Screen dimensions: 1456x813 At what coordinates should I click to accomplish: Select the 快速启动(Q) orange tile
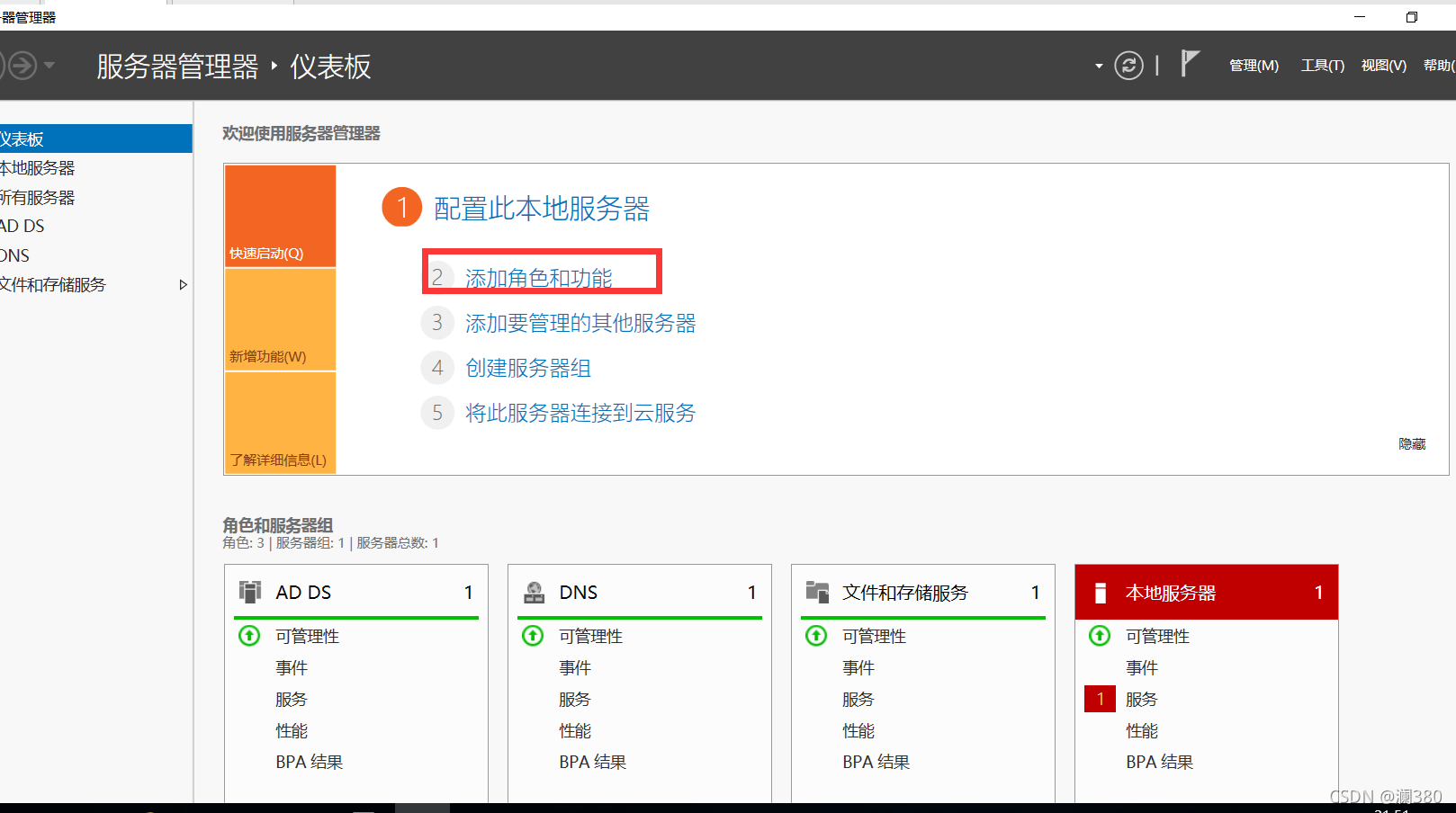point(280,216)
